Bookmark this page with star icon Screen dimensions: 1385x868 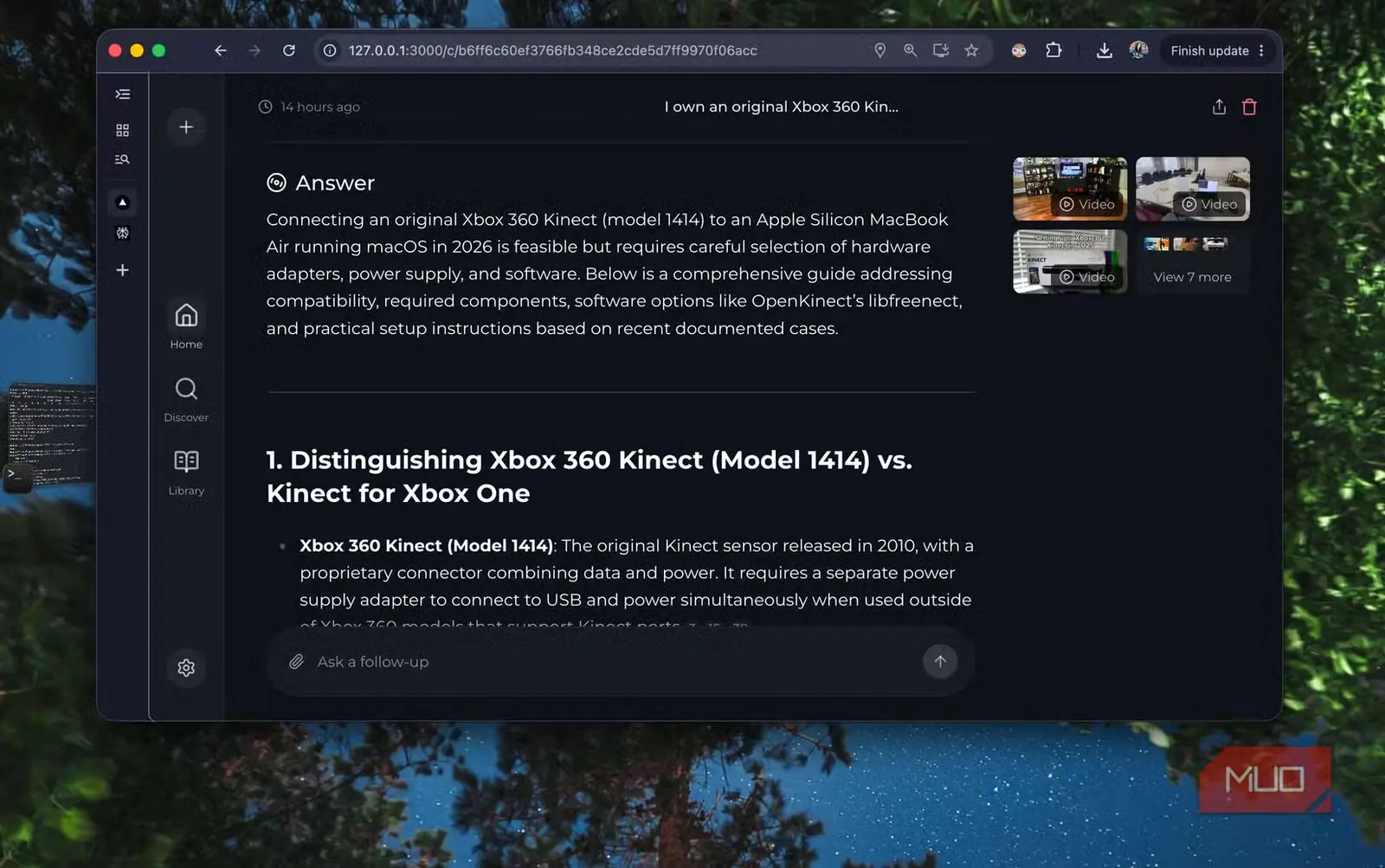972,50
